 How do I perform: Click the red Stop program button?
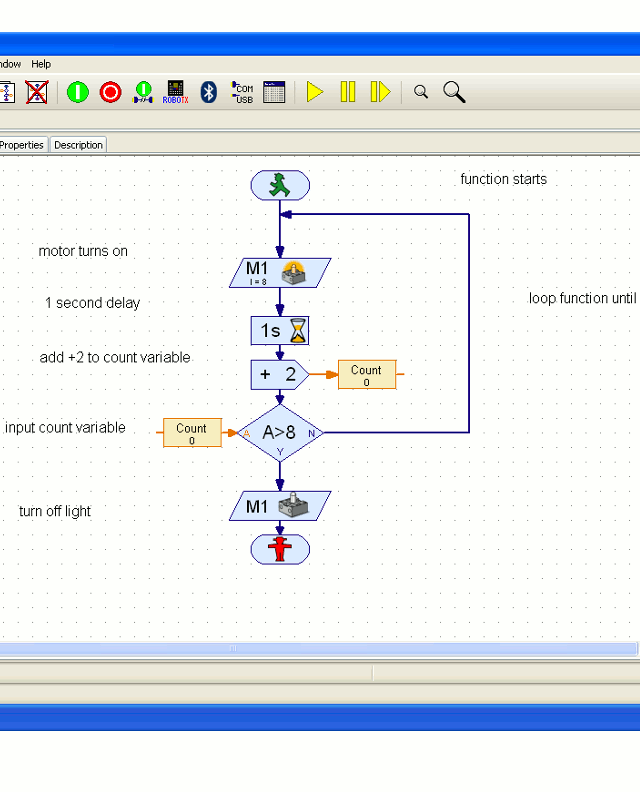pyautogui.click(x=110, y=92)
